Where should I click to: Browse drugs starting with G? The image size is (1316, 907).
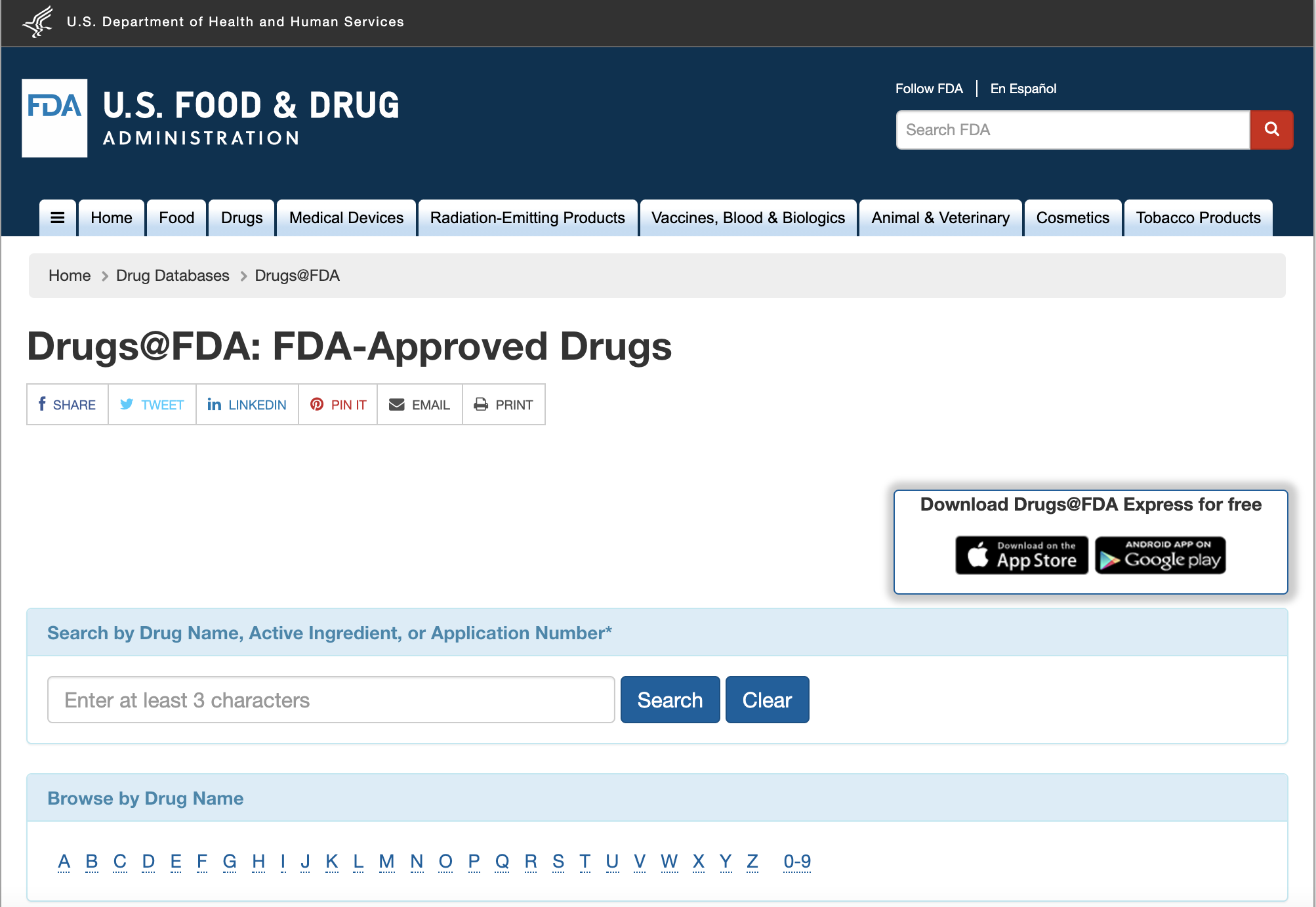(230, 861)
